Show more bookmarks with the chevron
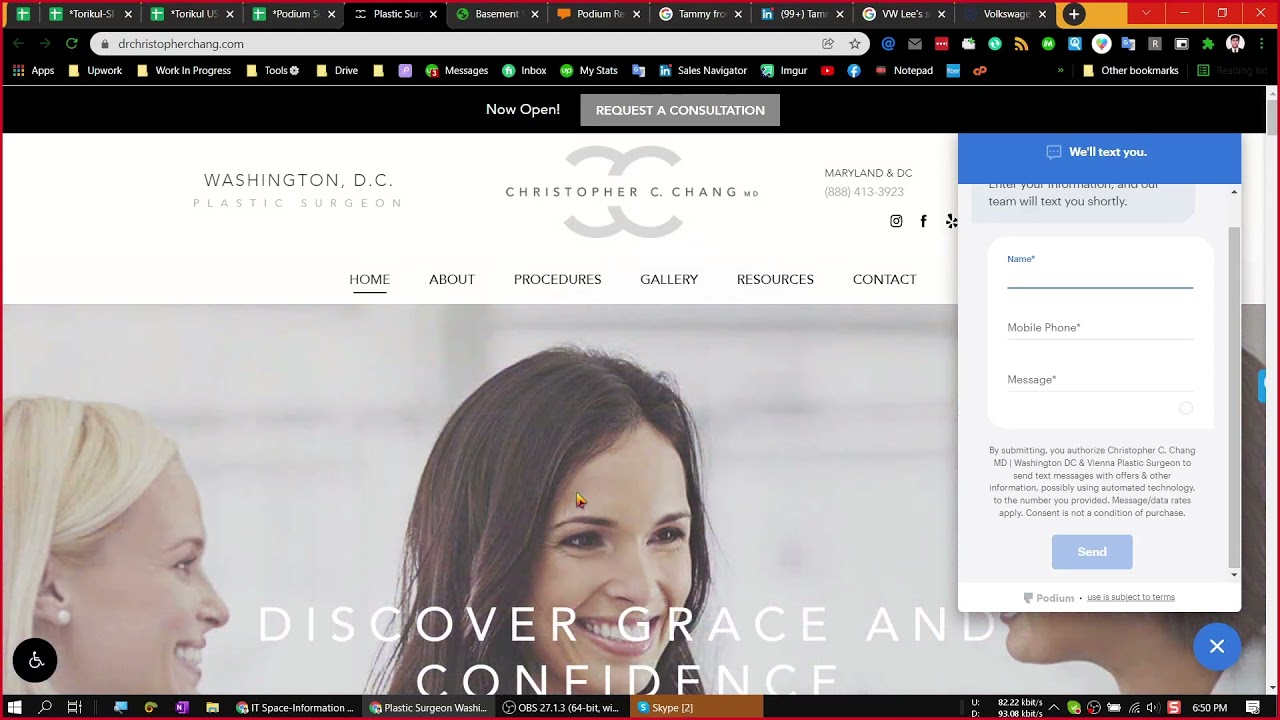 [1060, 71]
